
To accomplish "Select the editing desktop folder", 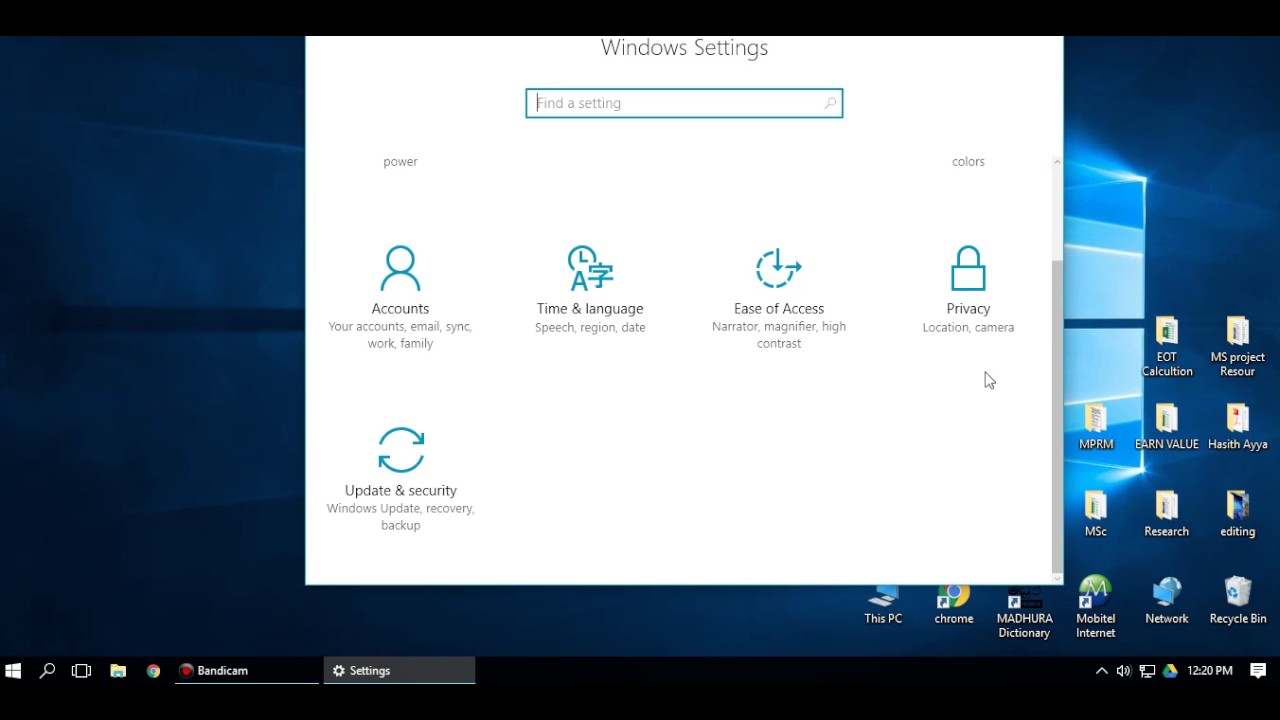I will (x=1238, y=514).
